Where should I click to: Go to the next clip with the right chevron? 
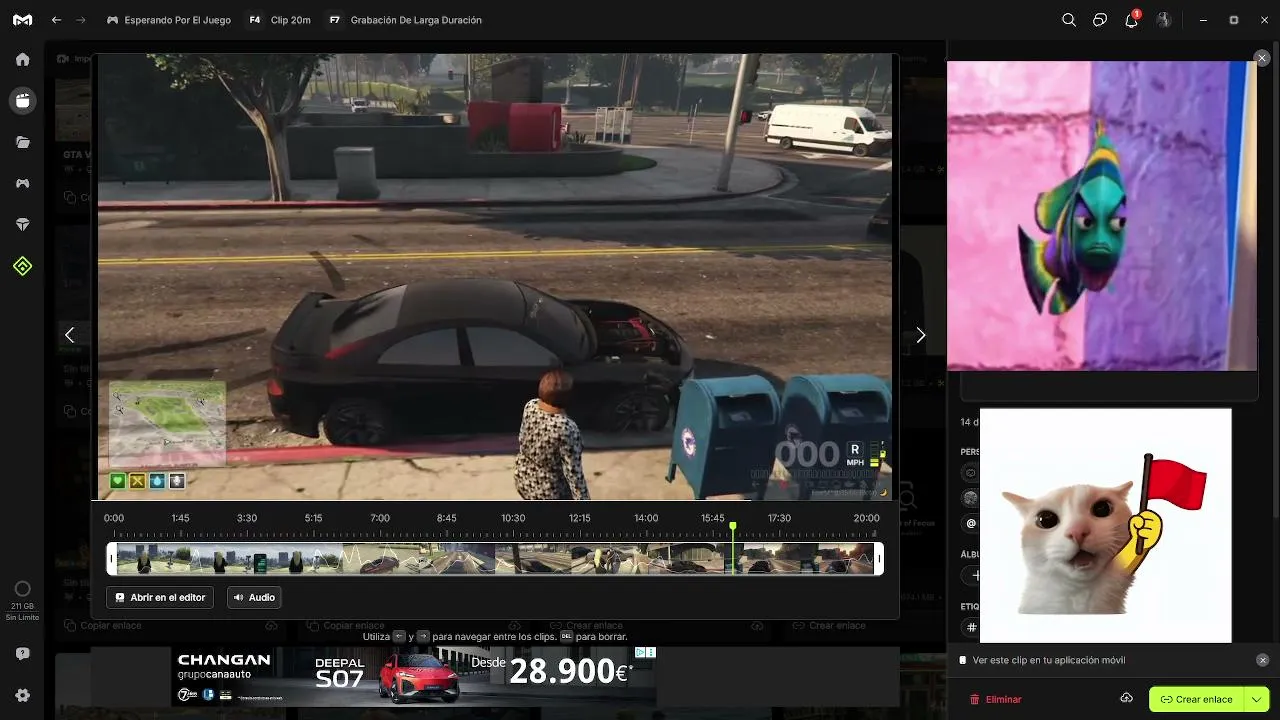click(x=921, y=335)
